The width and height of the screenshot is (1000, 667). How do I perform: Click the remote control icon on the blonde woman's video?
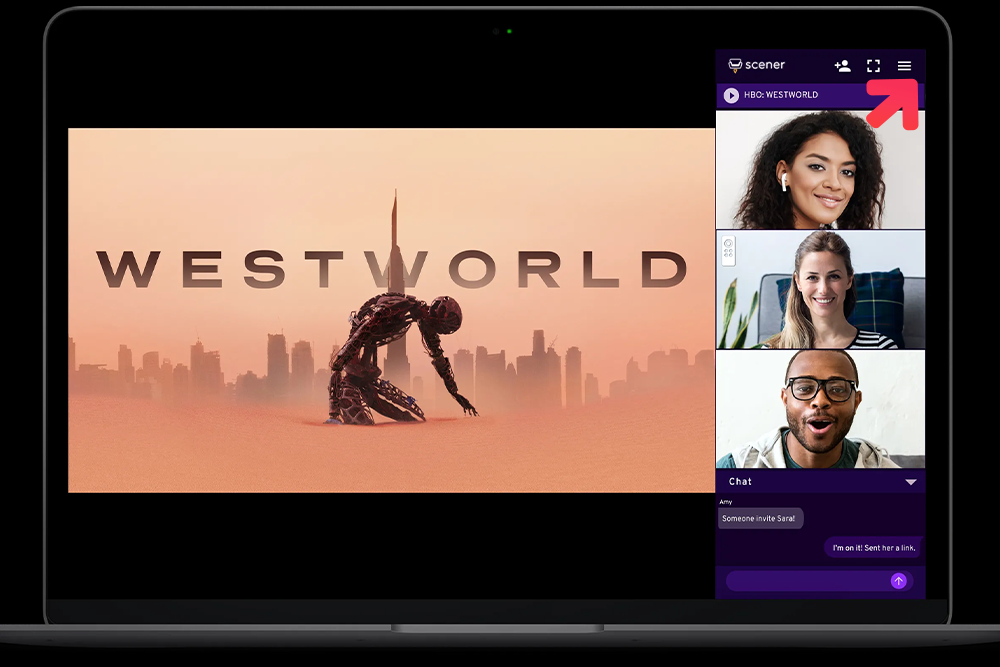[x=728, y=251]
